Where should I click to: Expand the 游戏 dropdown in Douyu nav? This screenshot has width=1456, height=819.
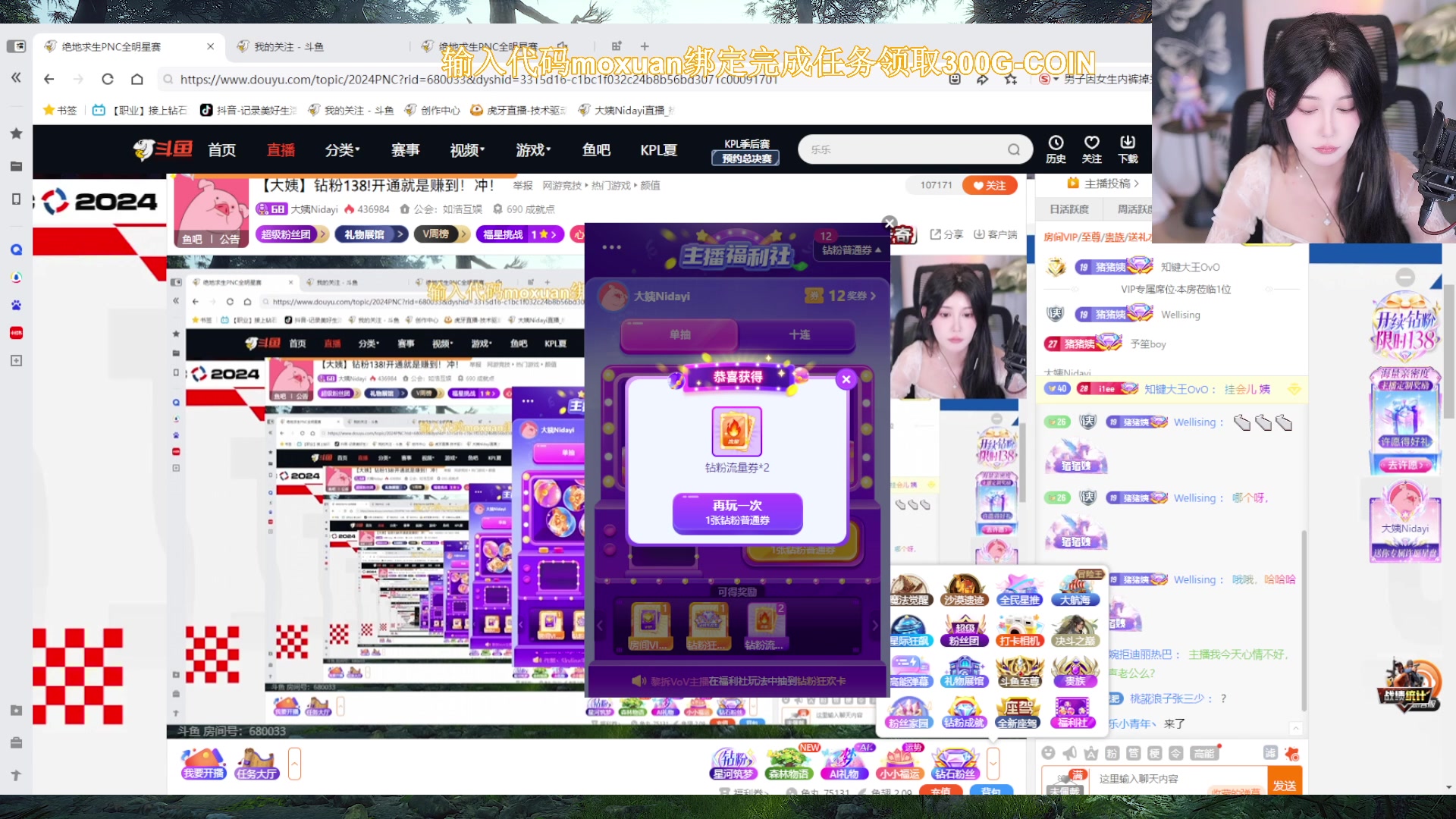[533, 150]
